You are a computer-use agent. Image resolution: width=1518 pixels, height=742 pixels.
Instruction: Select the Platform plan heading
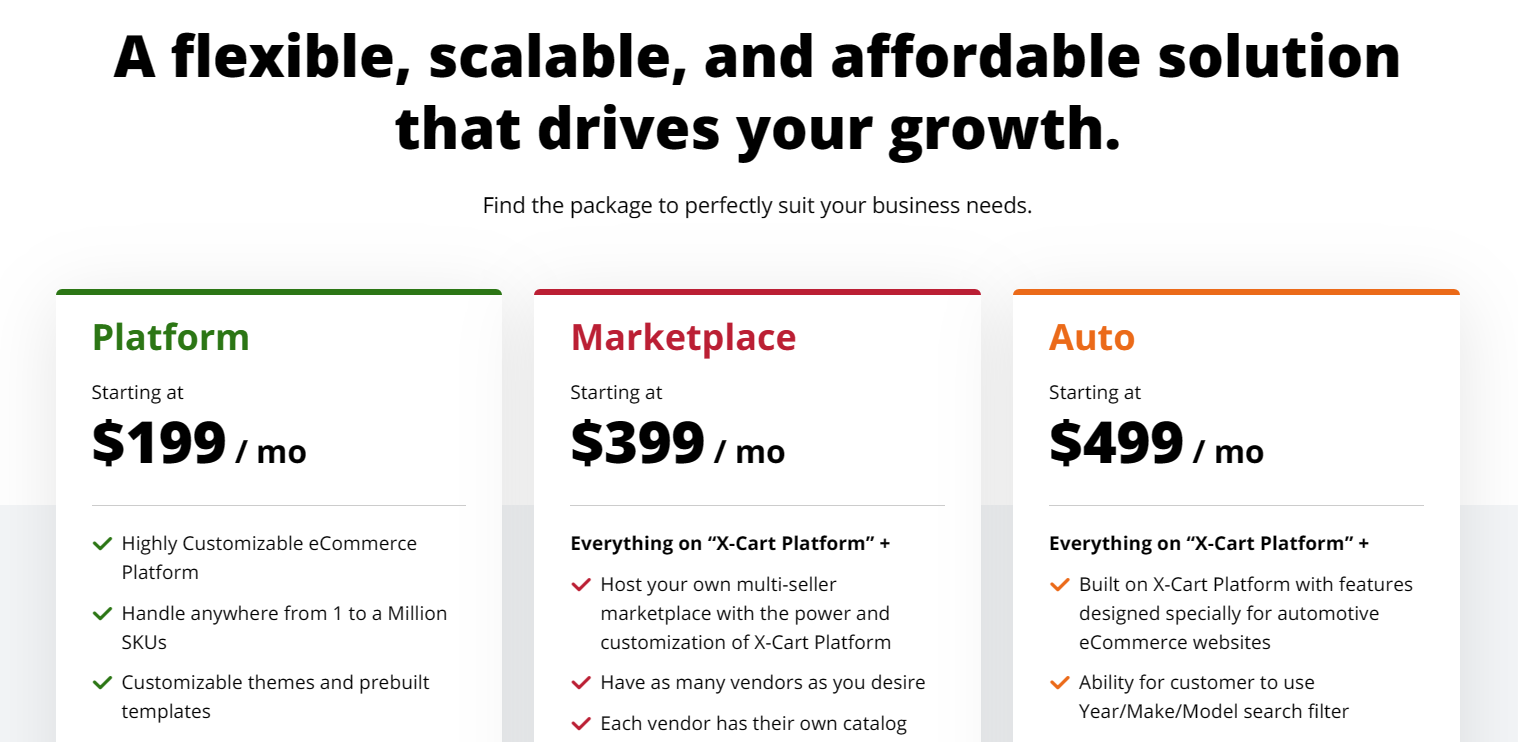pos(171,338)
